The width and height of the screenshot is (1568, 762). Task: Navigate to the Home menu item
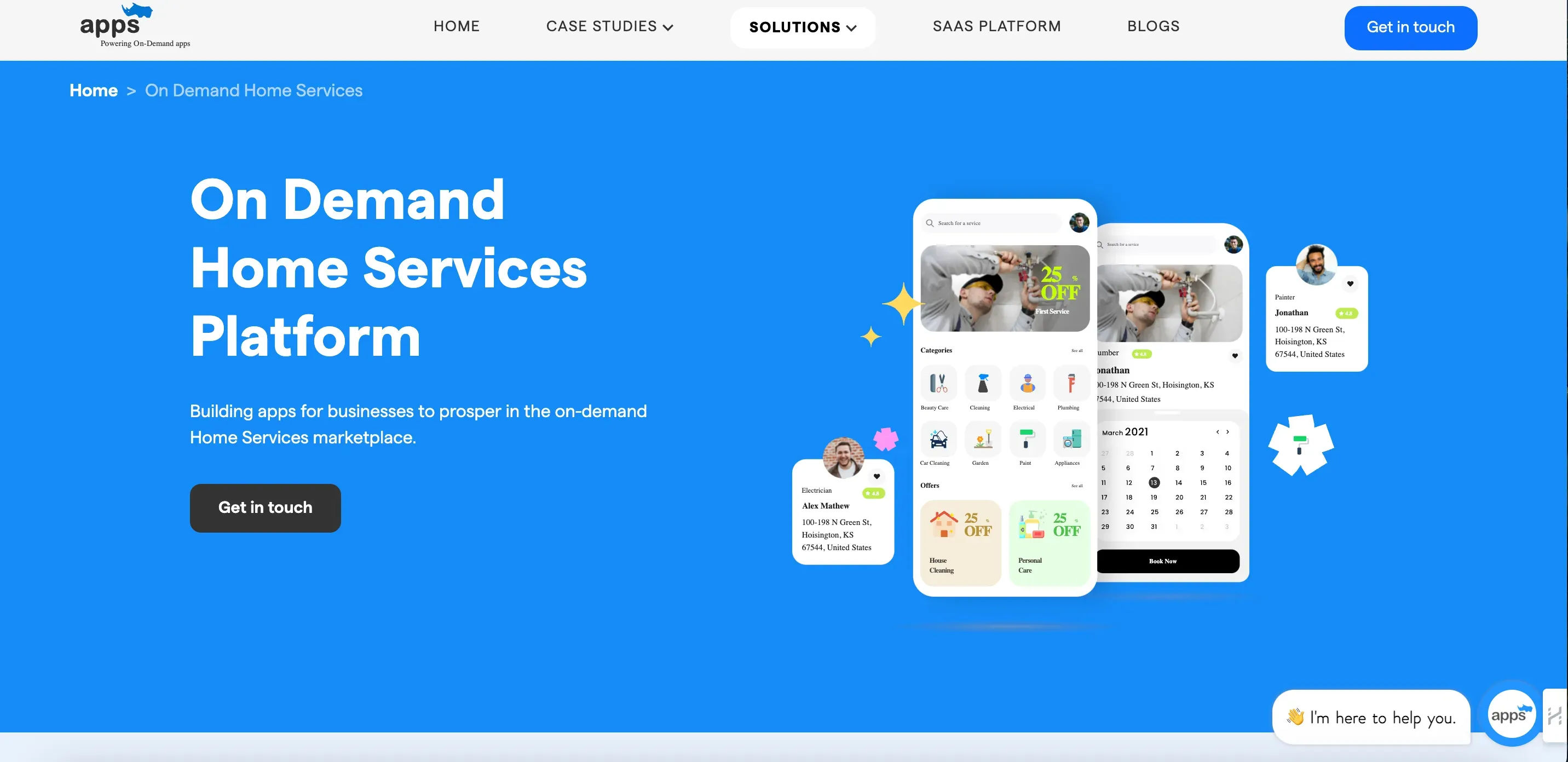[x=456, y=27]
